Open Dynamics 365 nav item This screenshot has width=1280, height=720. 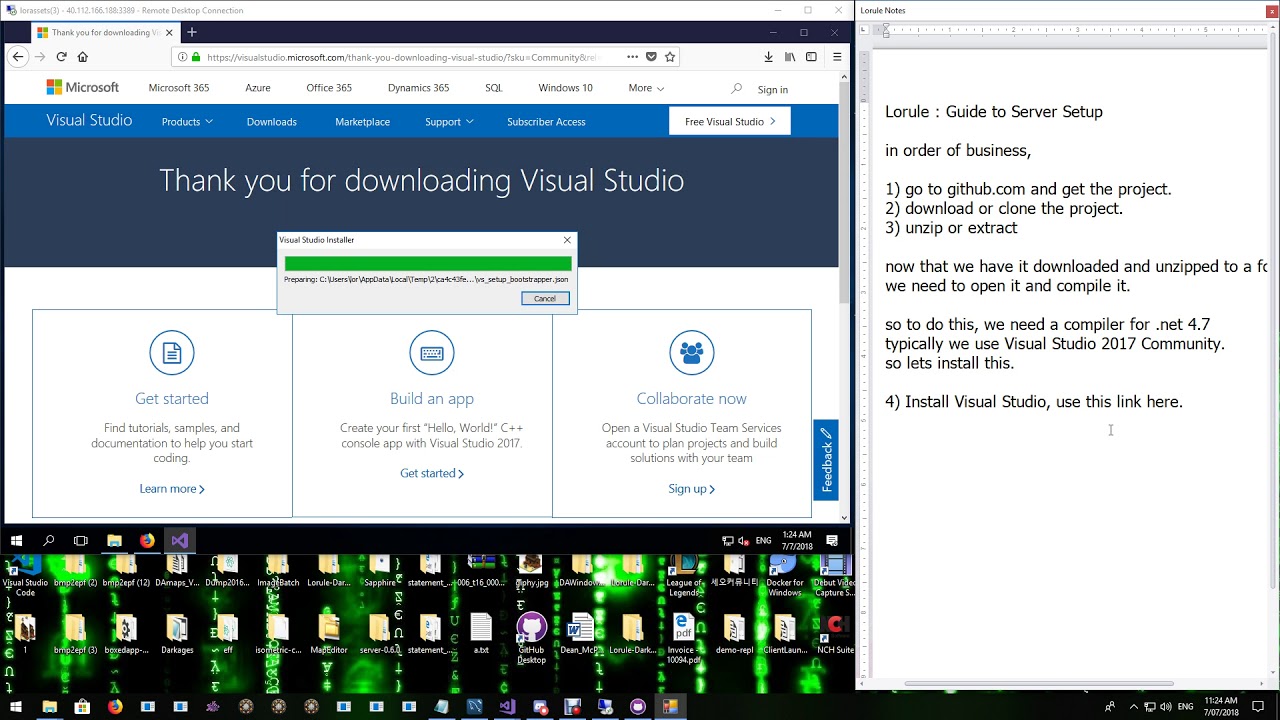[418, 88]
